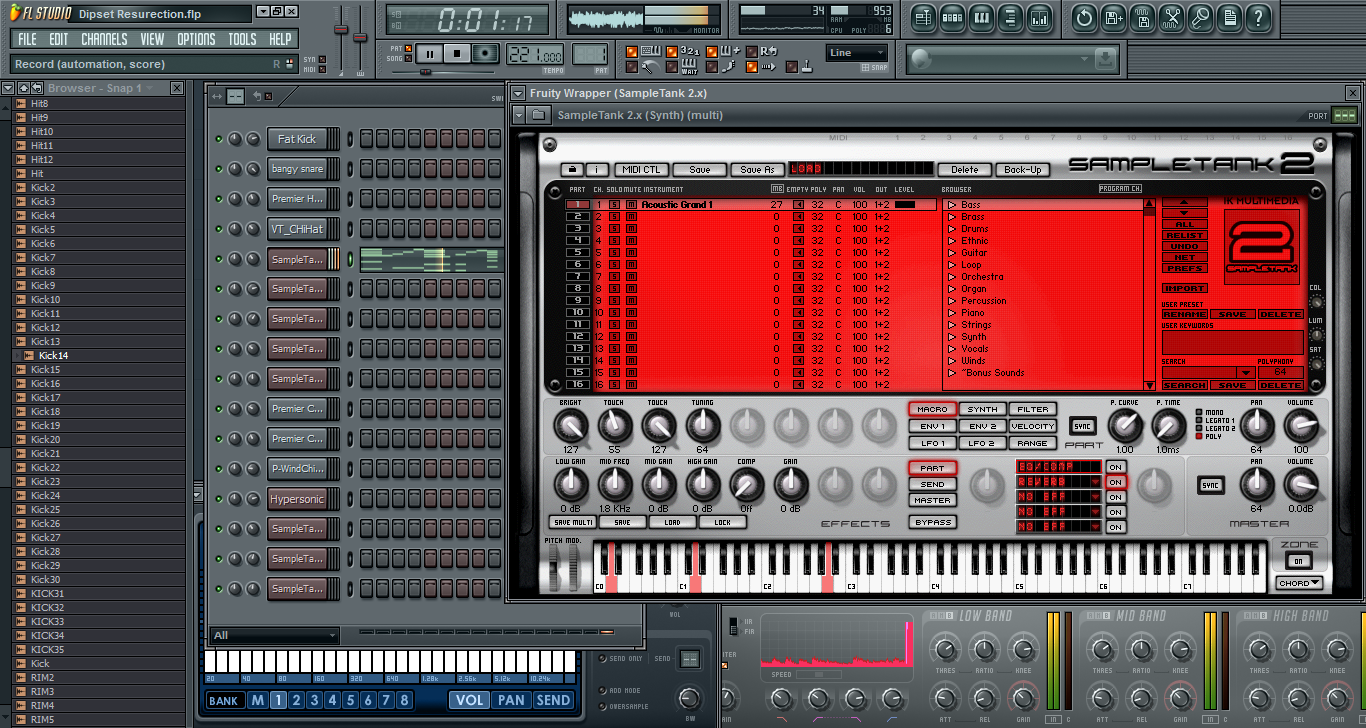Image resolution: width=1366 pixels, height=728 pixels.
Task: Click the BRIGHT macro knob
Action: pyautogui.click(x=570, y=427)
